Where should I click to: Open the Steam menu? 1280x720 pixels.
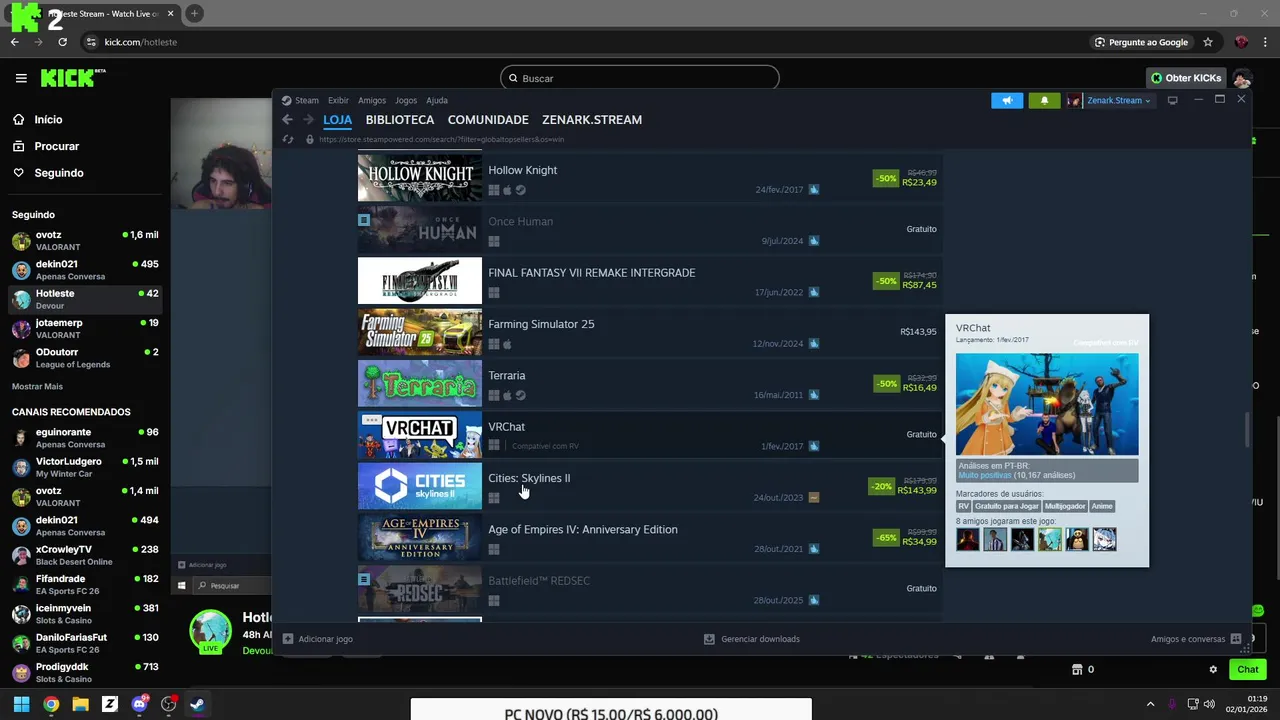point(300,100)
